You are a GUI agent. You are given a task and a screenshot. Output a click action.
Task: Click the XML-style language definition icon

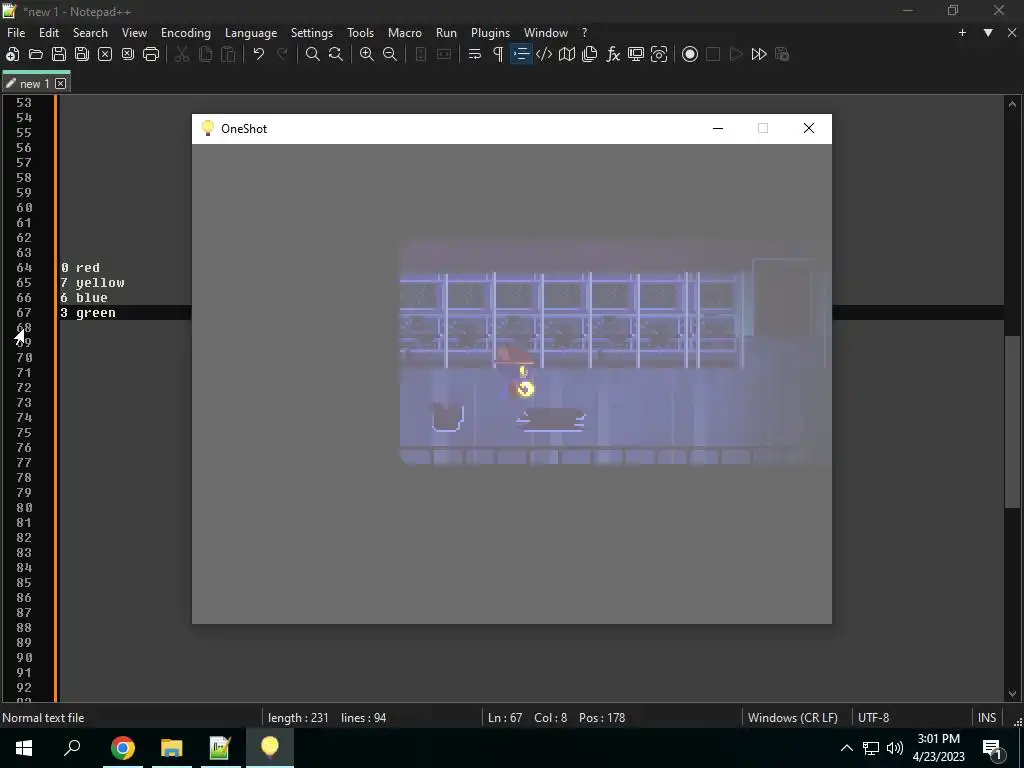click(x=544, y=54)
